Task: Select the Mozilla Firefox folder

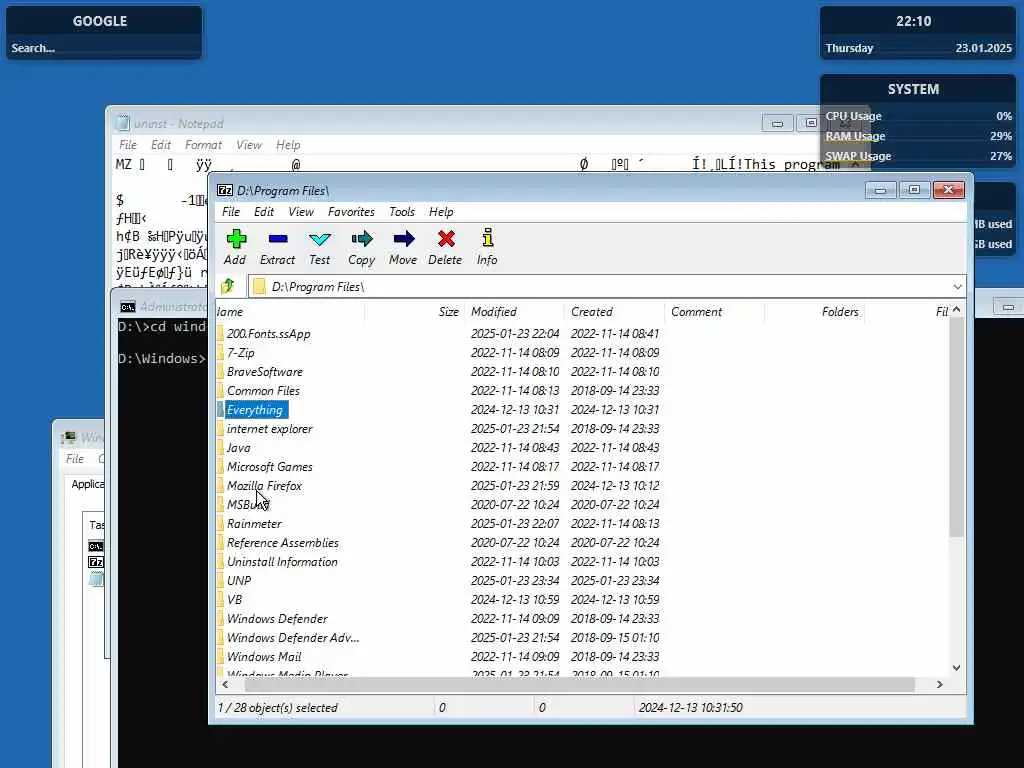Action: (264, 486)
